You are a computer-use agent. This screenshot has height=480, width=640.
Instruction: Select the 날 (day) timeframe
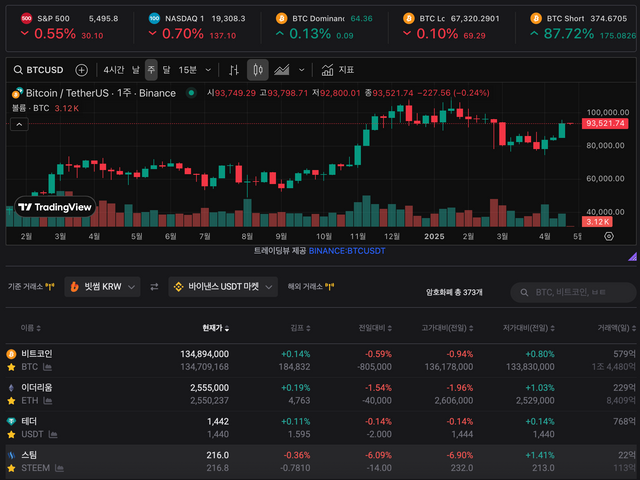pos(136,70)
